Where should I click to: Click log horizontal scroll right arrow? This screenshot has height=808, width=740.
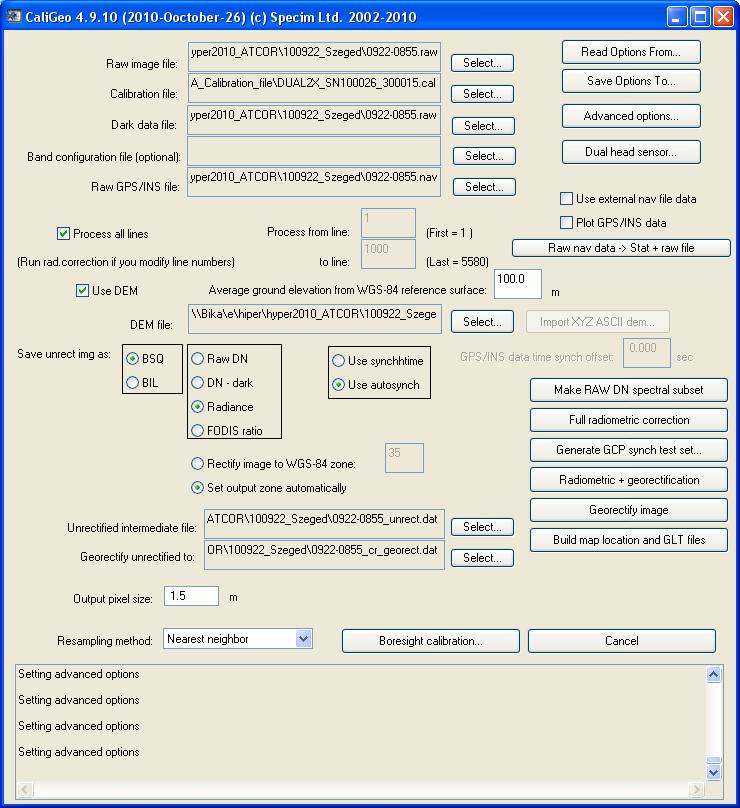pos(697,789)
